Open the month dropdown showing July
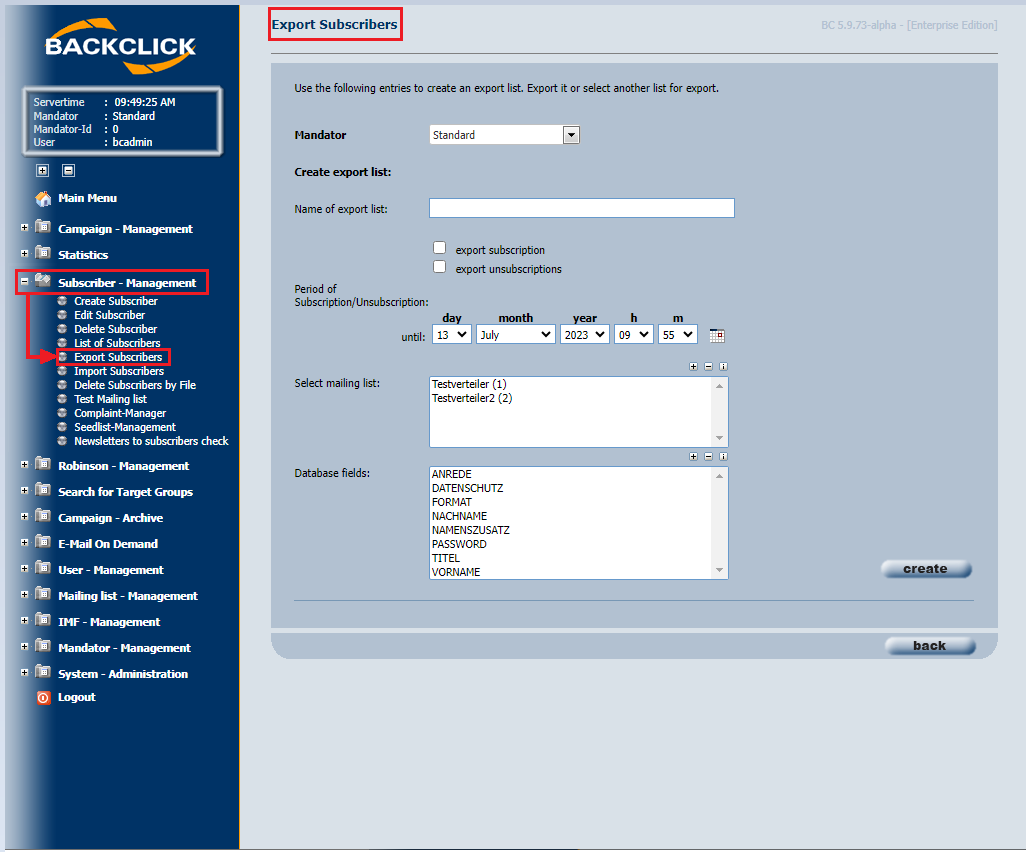The height and width of the screenshot is (852, 1026). (516, 334)
